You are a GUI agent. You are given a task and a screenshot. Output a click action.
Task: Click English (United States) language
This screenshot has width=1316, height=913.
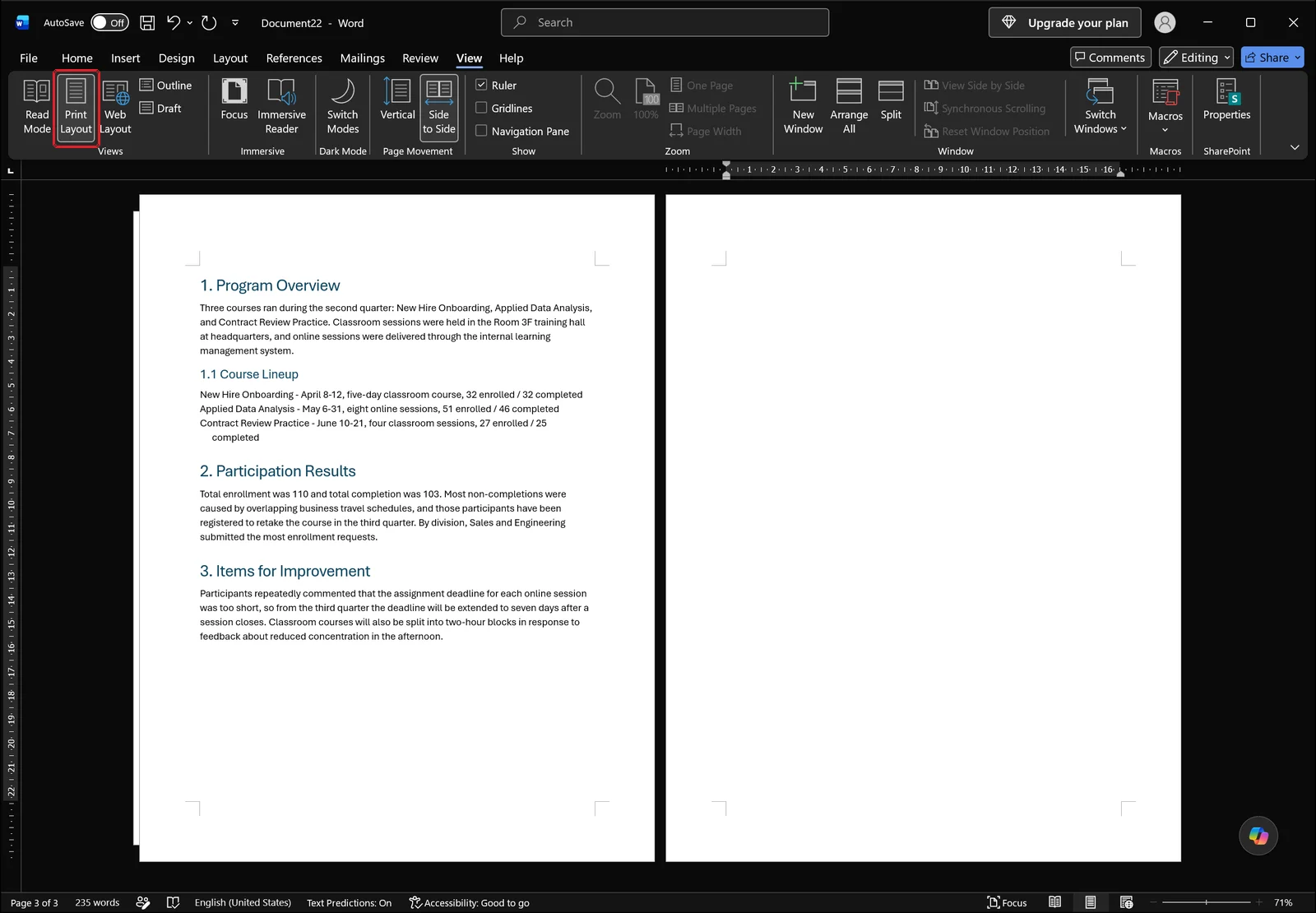point(243,902)
